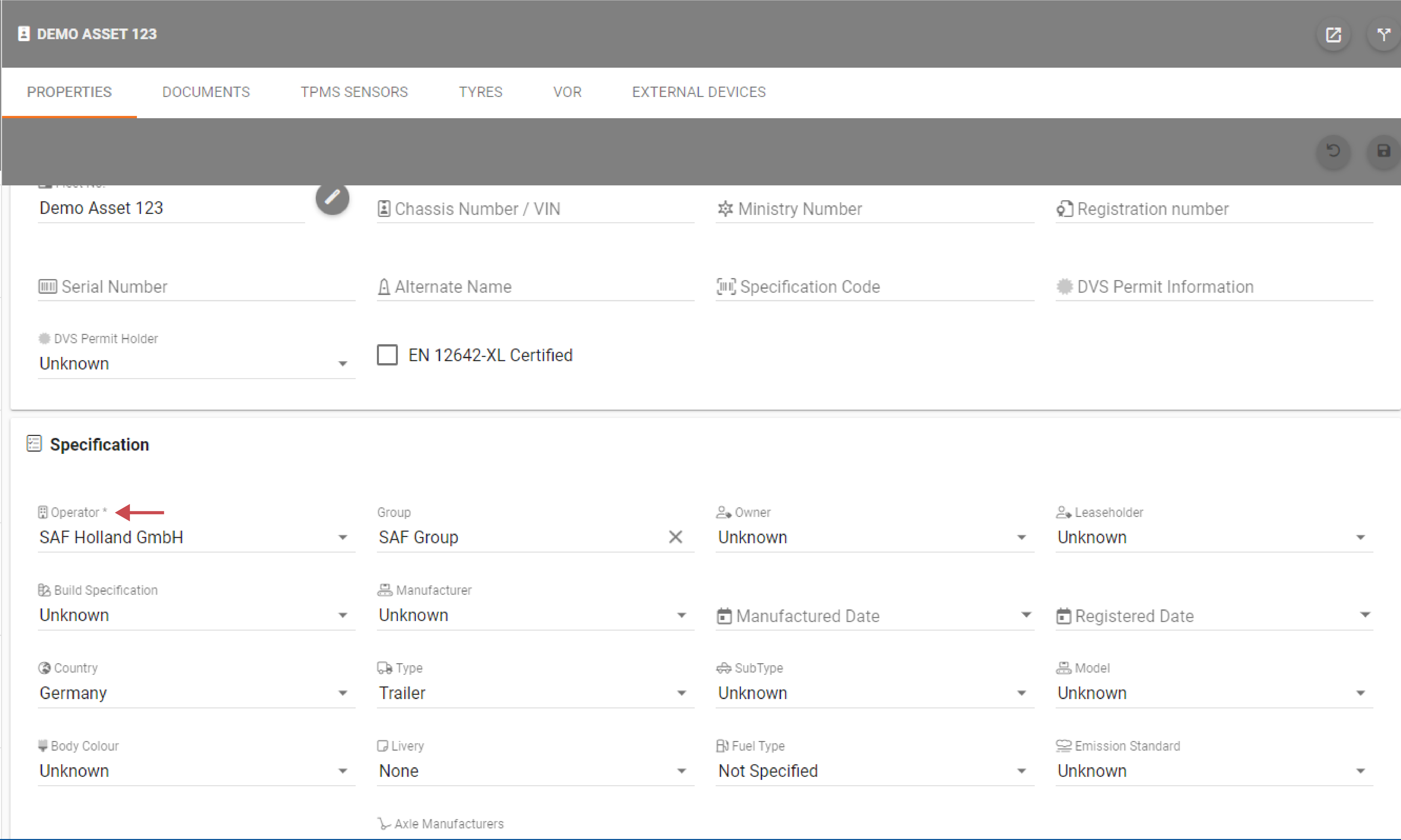
Task: Click the open in new window icon
Action: point(1333,35)
